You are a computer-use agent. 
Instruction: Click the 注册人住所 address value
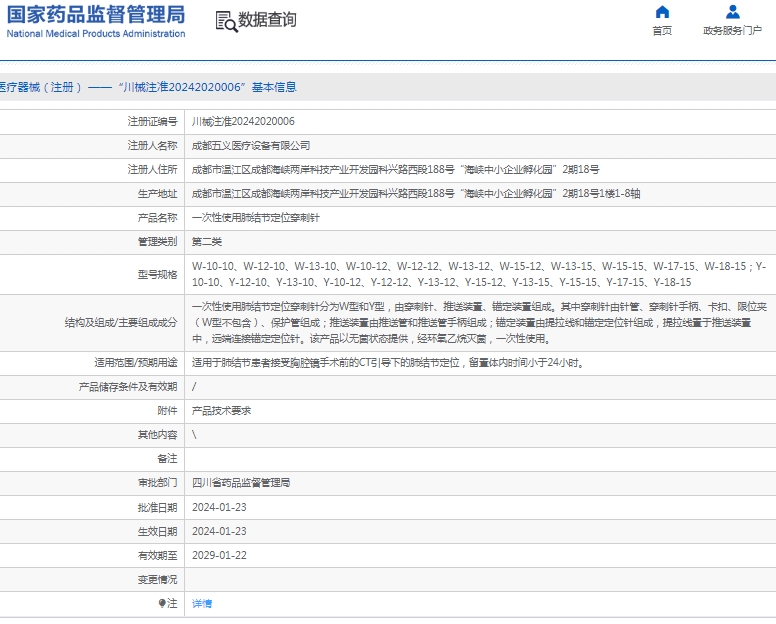395,170
